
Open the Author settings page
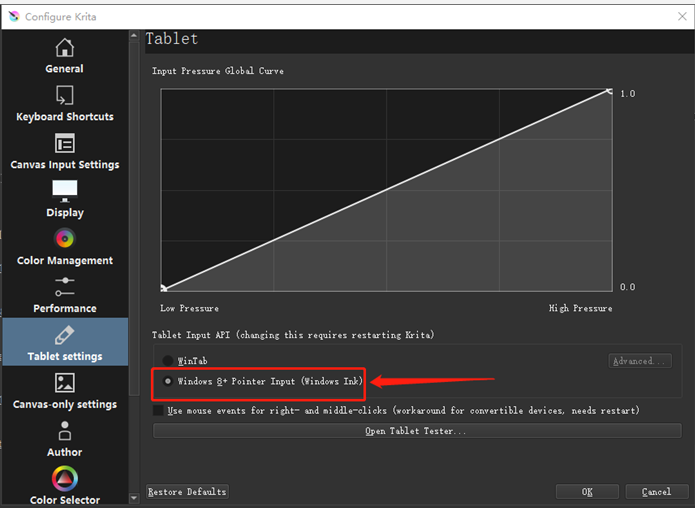tap(65, 439)
